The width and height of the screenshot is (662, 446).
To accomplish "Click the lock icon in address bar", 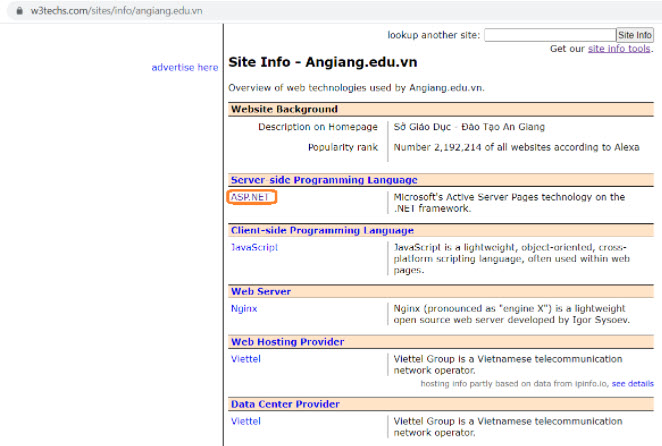I will (19, 11).
